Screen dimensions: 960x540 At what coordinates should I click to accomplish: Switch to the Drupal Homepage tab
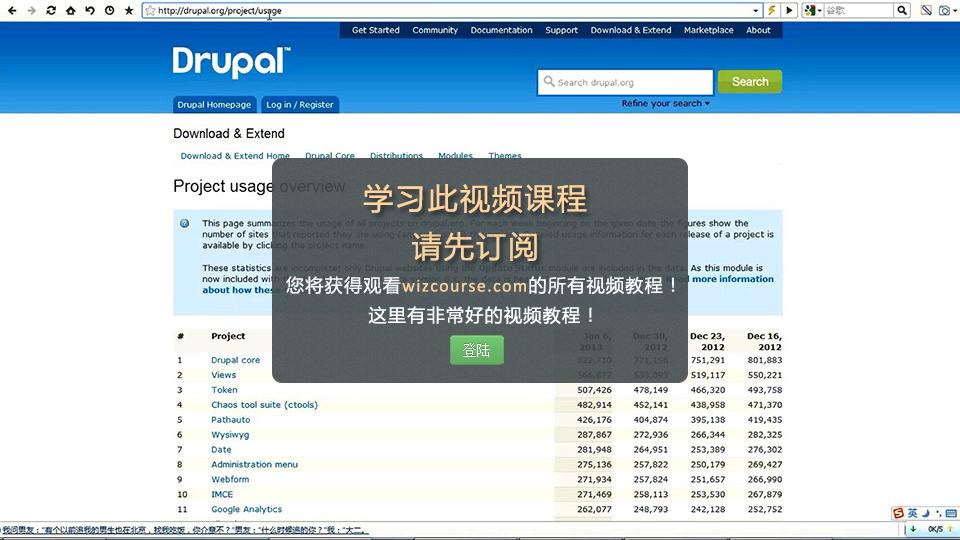point(214,105)
